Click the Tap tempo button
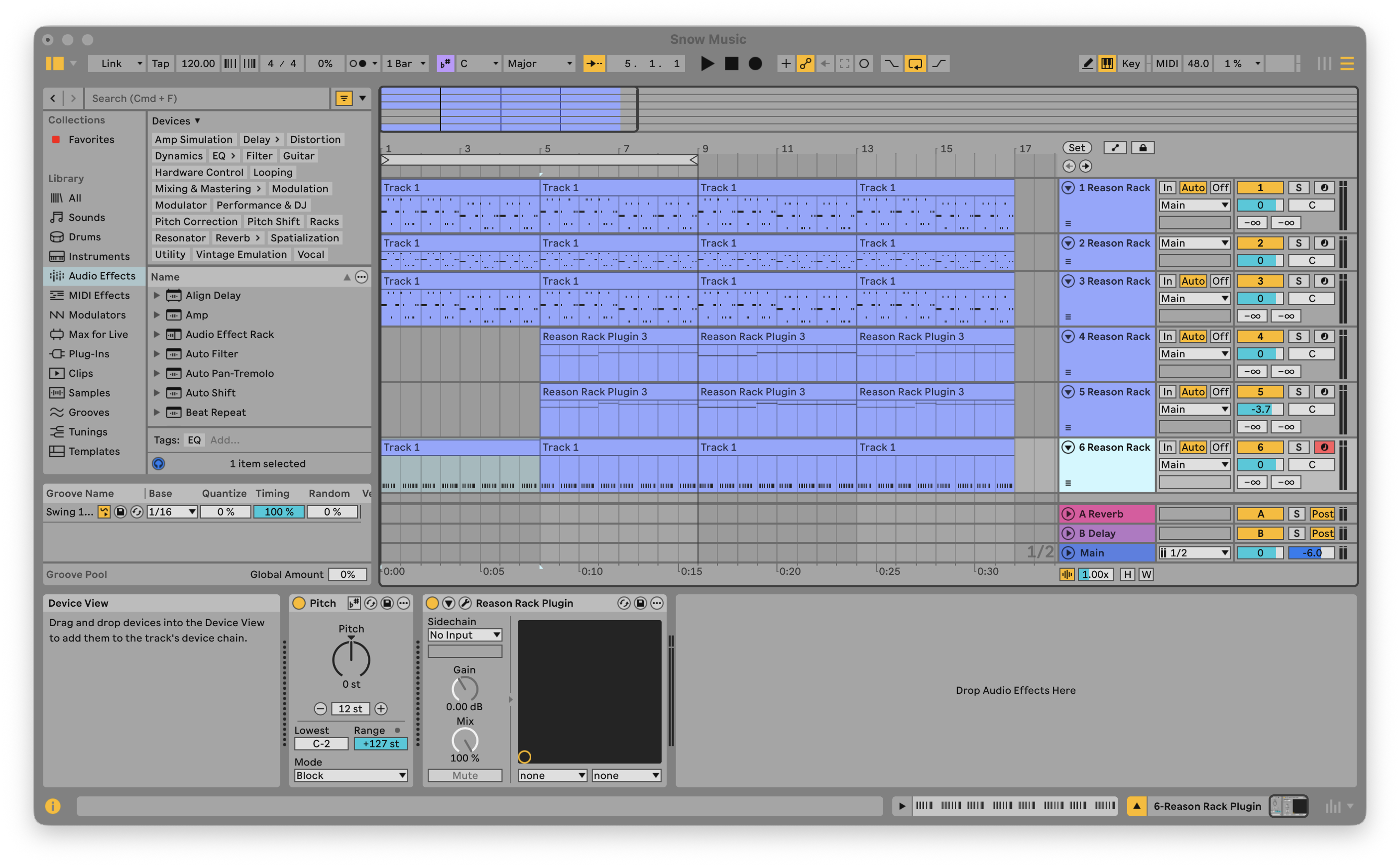1400x867 pixels. point(161,64)
